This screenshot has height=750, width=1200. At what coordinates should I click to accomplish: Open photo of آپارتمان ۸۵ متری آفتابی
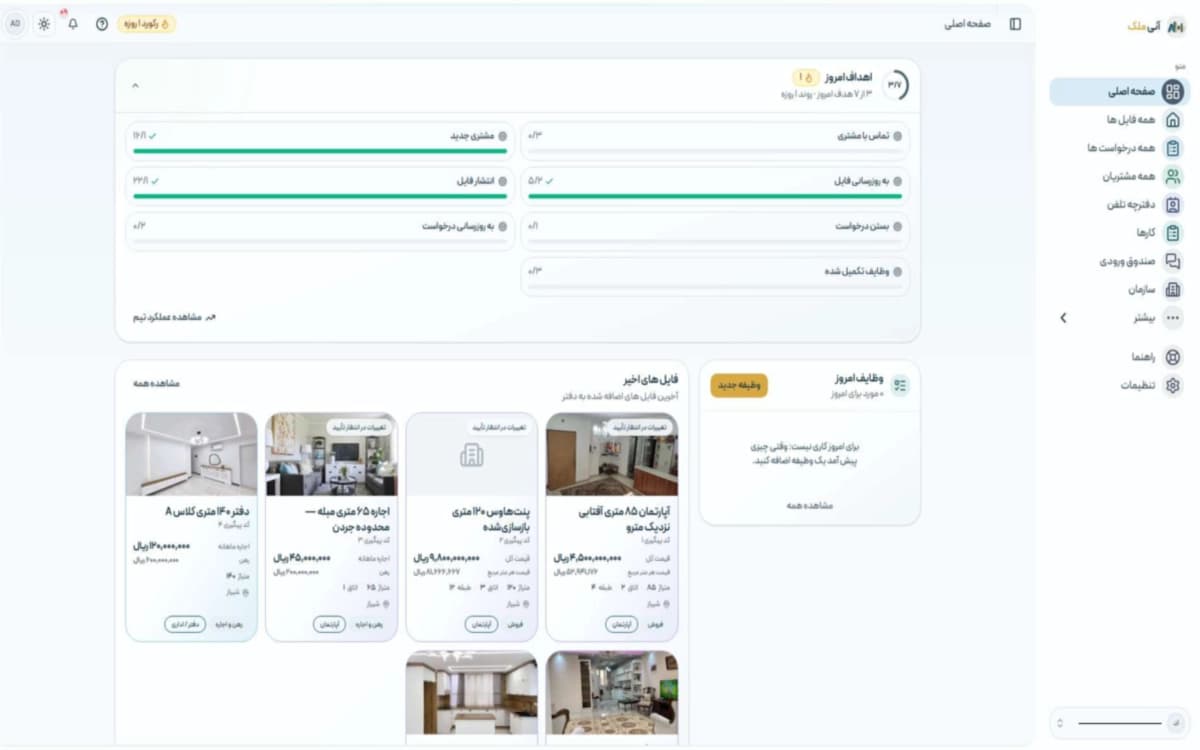[612, 455]
